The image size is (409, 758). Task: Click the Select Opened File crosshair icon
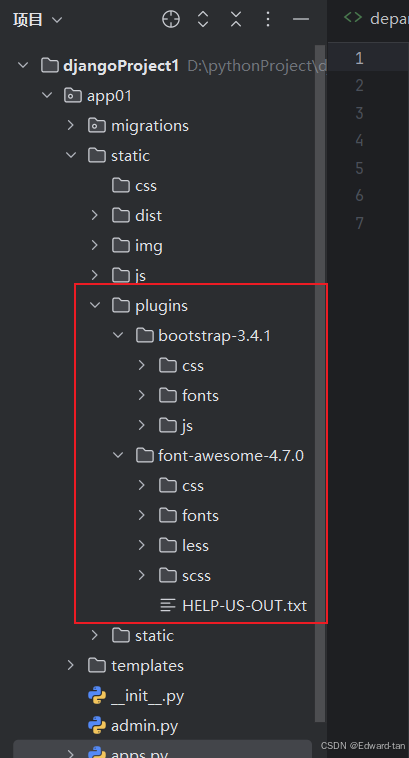(171, 19)
